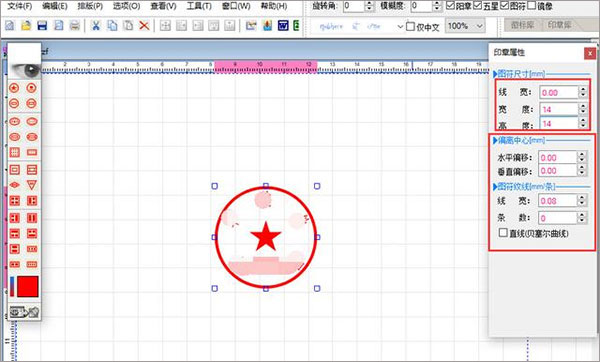The height and width of the screenshot is (362, 600).
Task: Adjust the 水平偏移 spinner arrows
Action: click(x=582, y=157)
